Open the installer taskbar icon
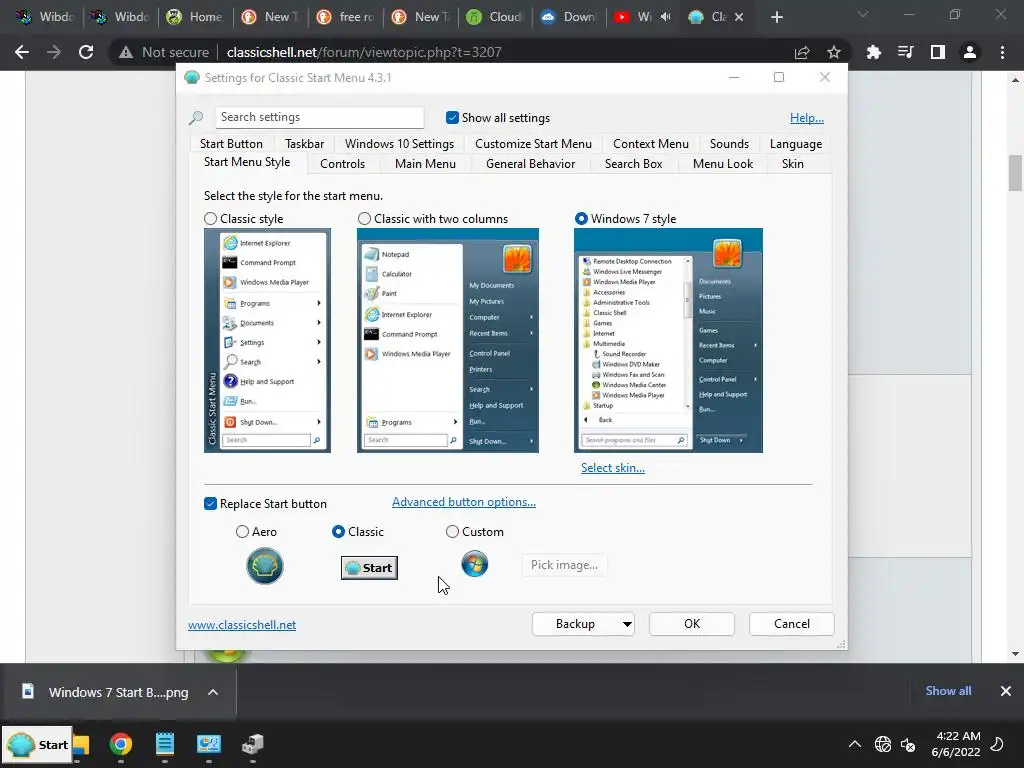Screen dimensions: 1024x768 pos(253,744)
